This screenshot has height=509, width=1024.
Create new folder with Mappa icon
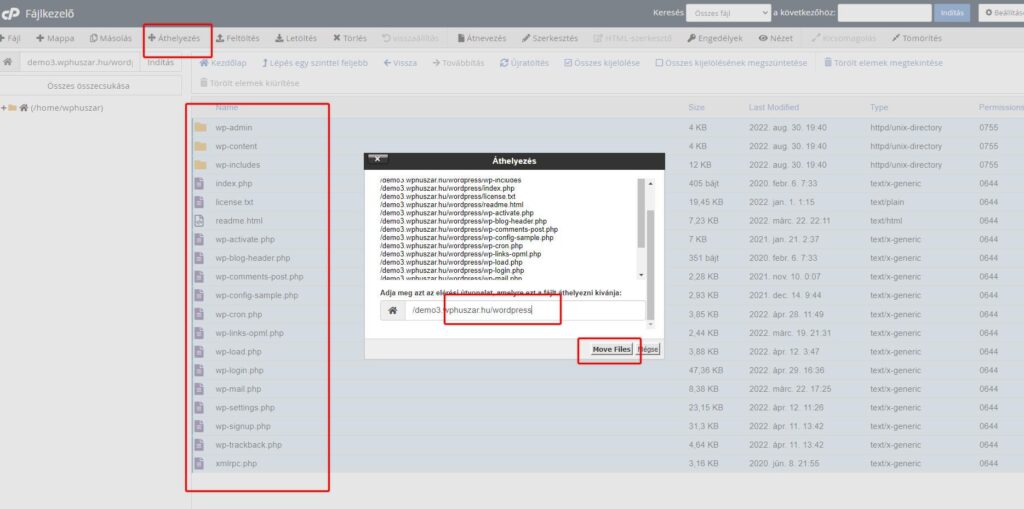40,39
